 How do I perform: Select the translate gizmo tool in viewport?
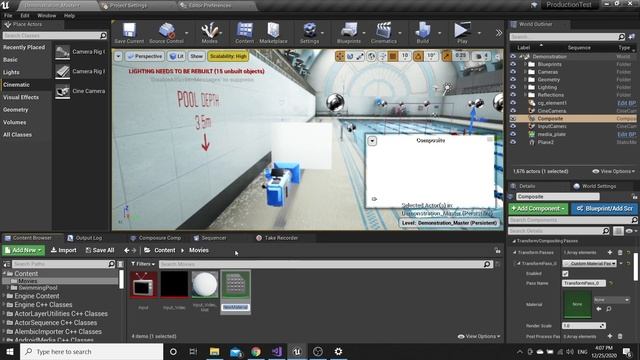340,56
